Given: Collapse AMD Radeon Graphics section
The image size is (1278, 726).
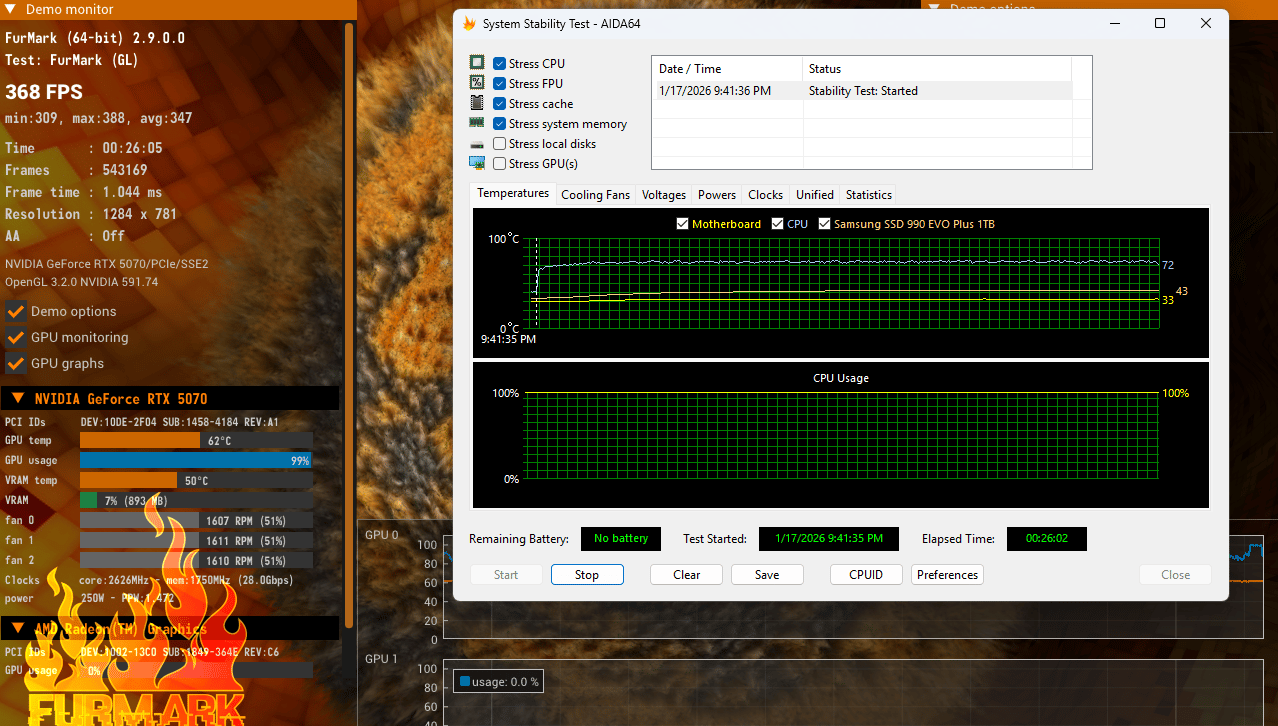Looking at the screenshot, I should coord(18,629).
